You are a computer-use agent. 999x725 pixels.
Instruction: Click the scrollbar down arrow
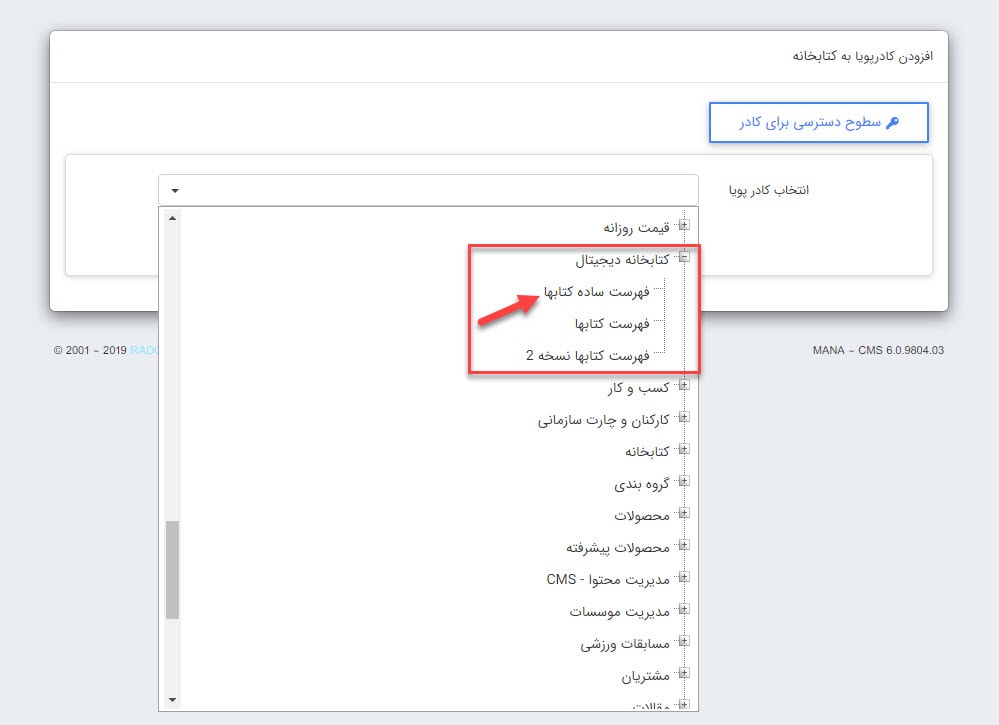(172, 700)
